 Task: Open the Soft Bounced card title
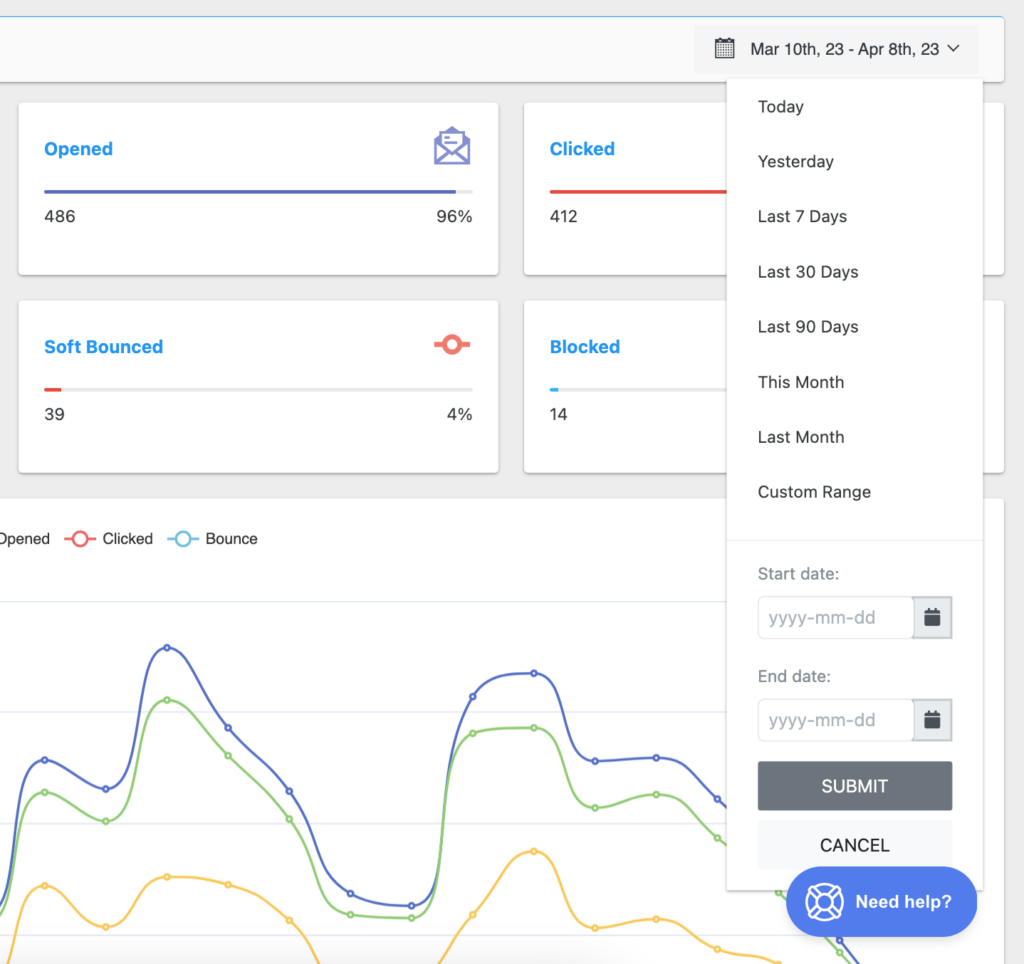click(103, 347)
